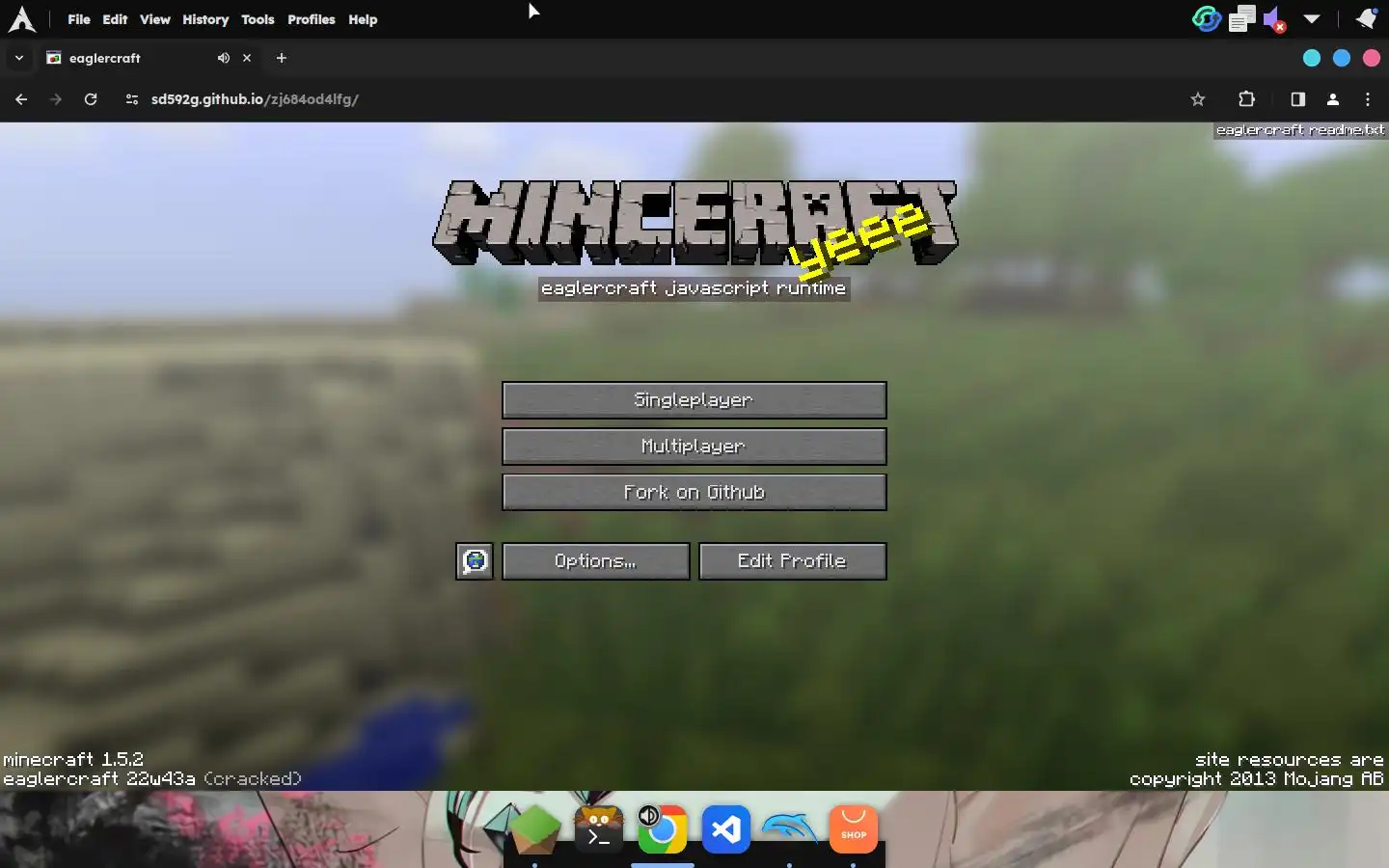This screenshot has width=1389, height=868.
Task: Bookmark this page with the star
Action: coord(1198,99)
